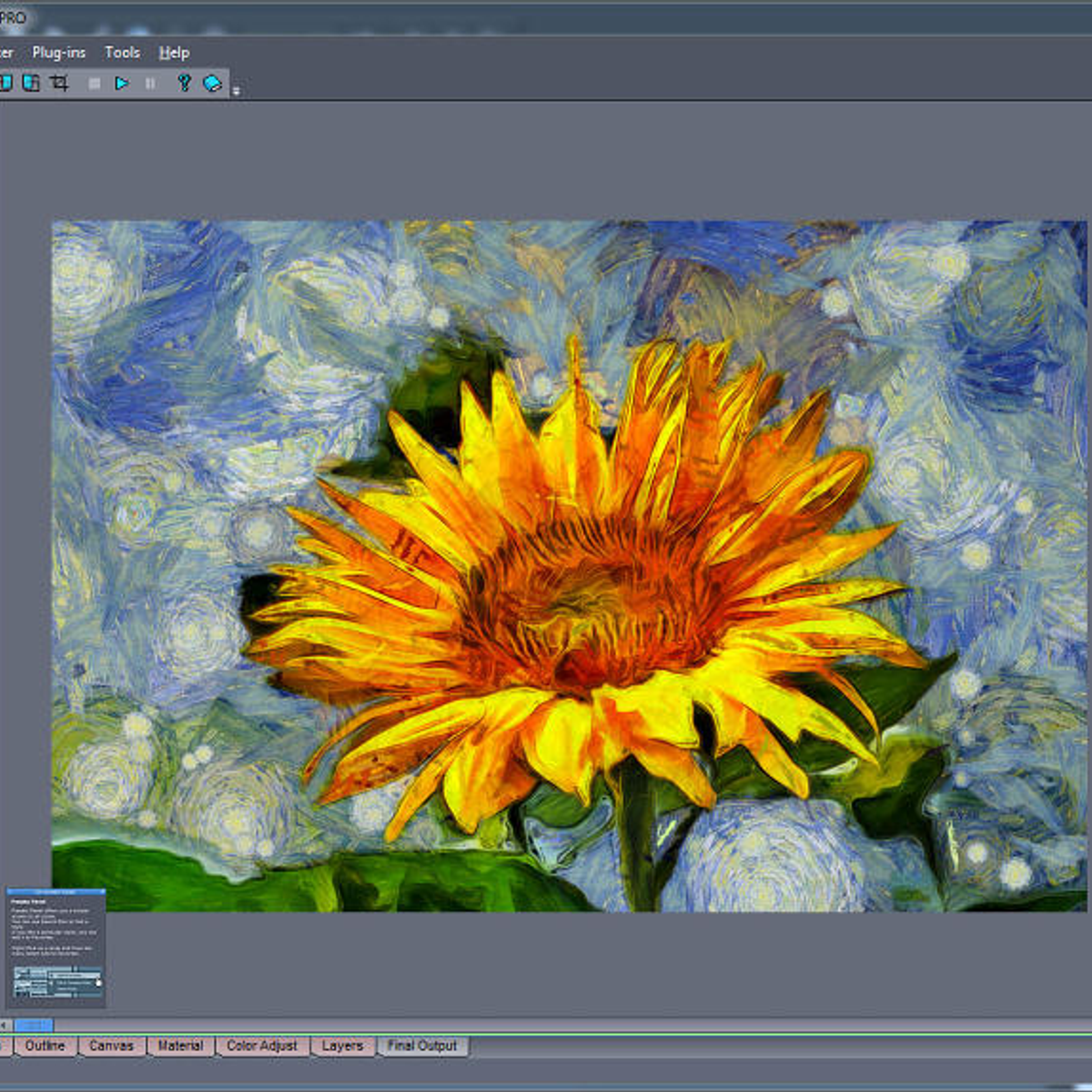Click the scrollbar left arrow

coord(5,1026)
